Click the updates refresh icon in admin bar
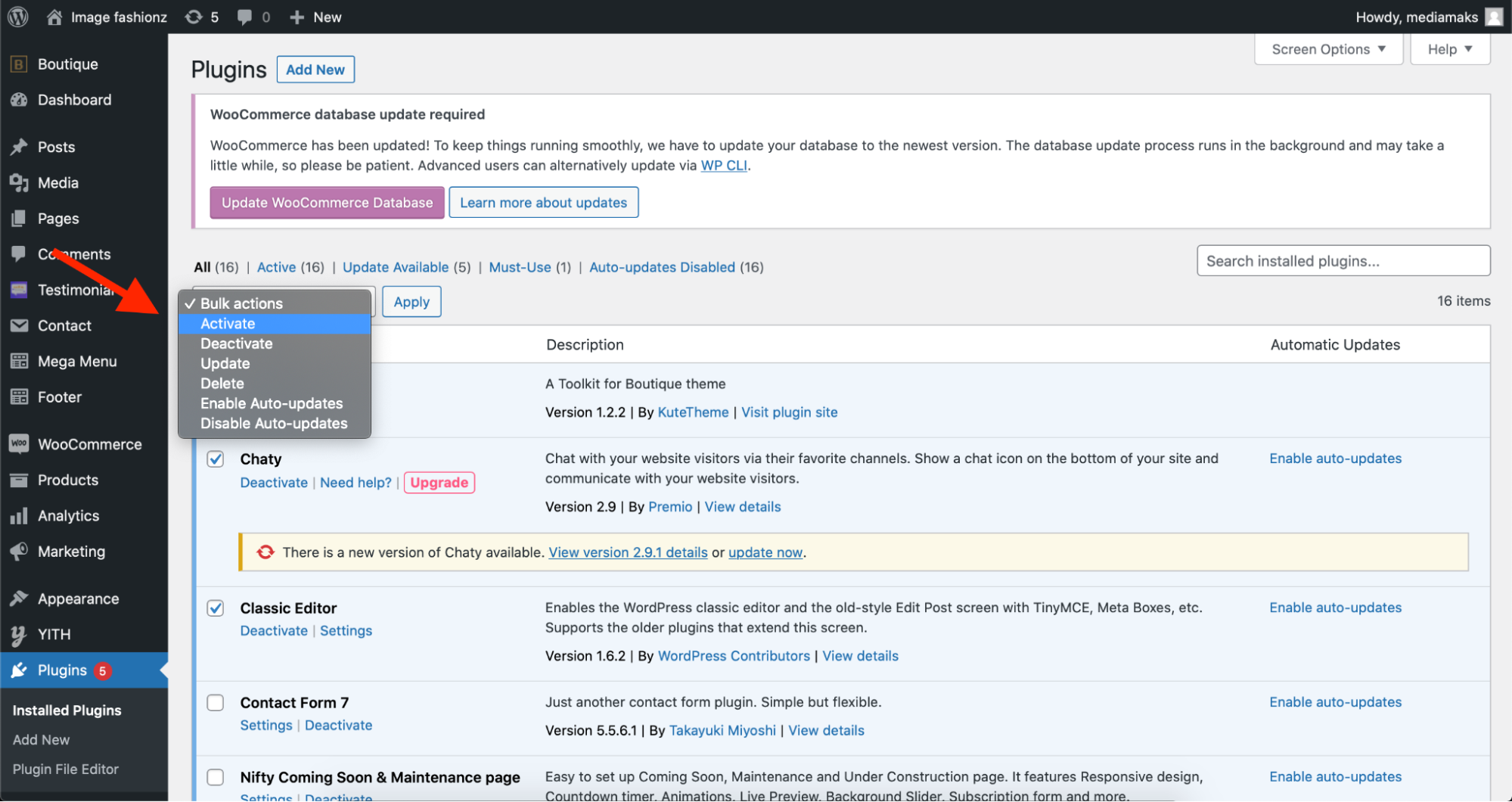This screenshot has height=802, width=1512. (x=192, y=16)
